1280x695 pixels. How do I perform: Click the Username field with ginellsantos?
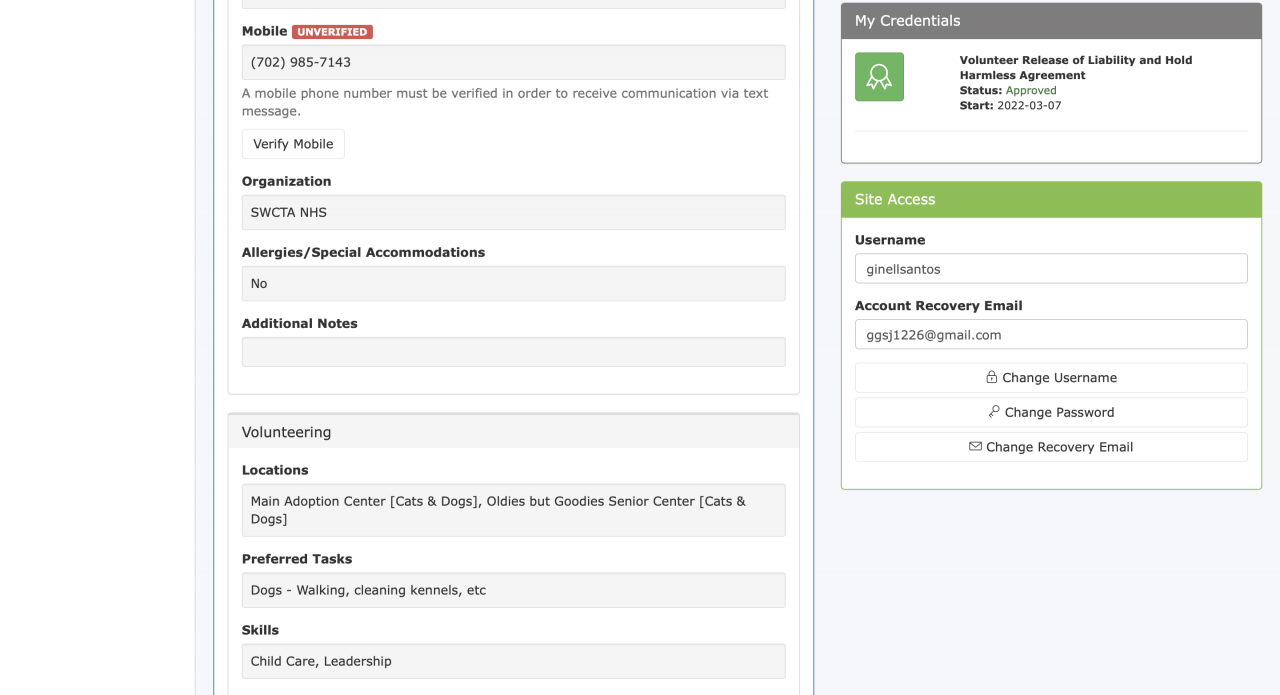point(1051,269)
